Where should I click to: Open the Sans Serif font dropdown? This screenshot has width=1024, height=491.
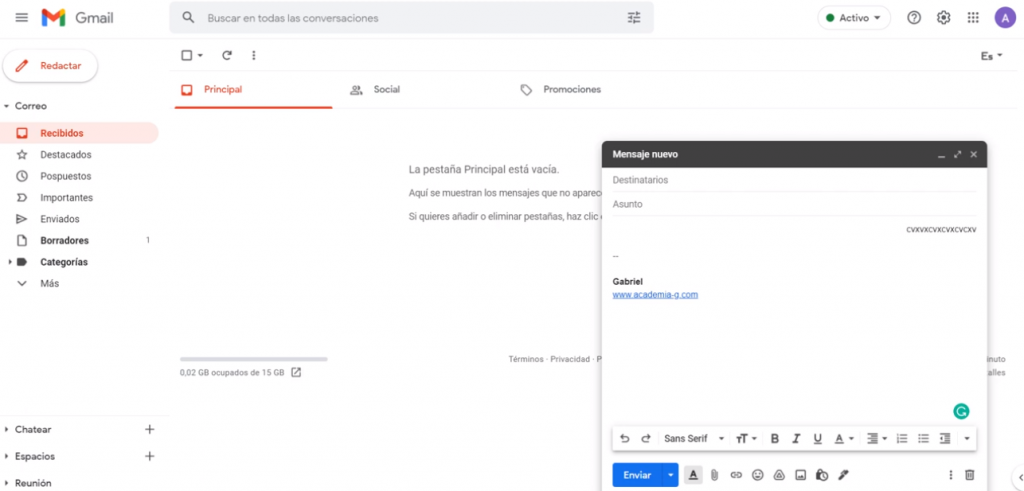(x=691, y=438)
